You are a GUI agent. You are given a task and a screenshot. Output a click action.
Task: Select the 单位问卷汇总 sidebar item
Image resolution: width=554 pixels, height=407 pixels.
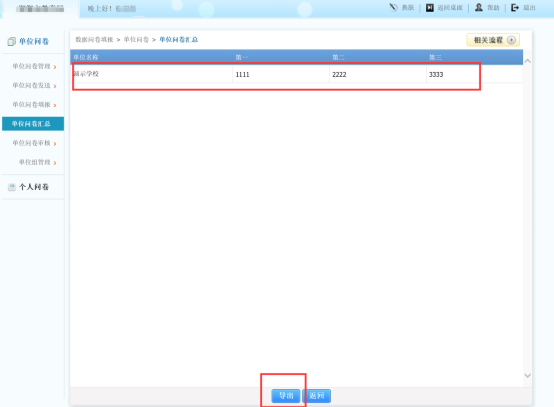[x=33, y=124]
